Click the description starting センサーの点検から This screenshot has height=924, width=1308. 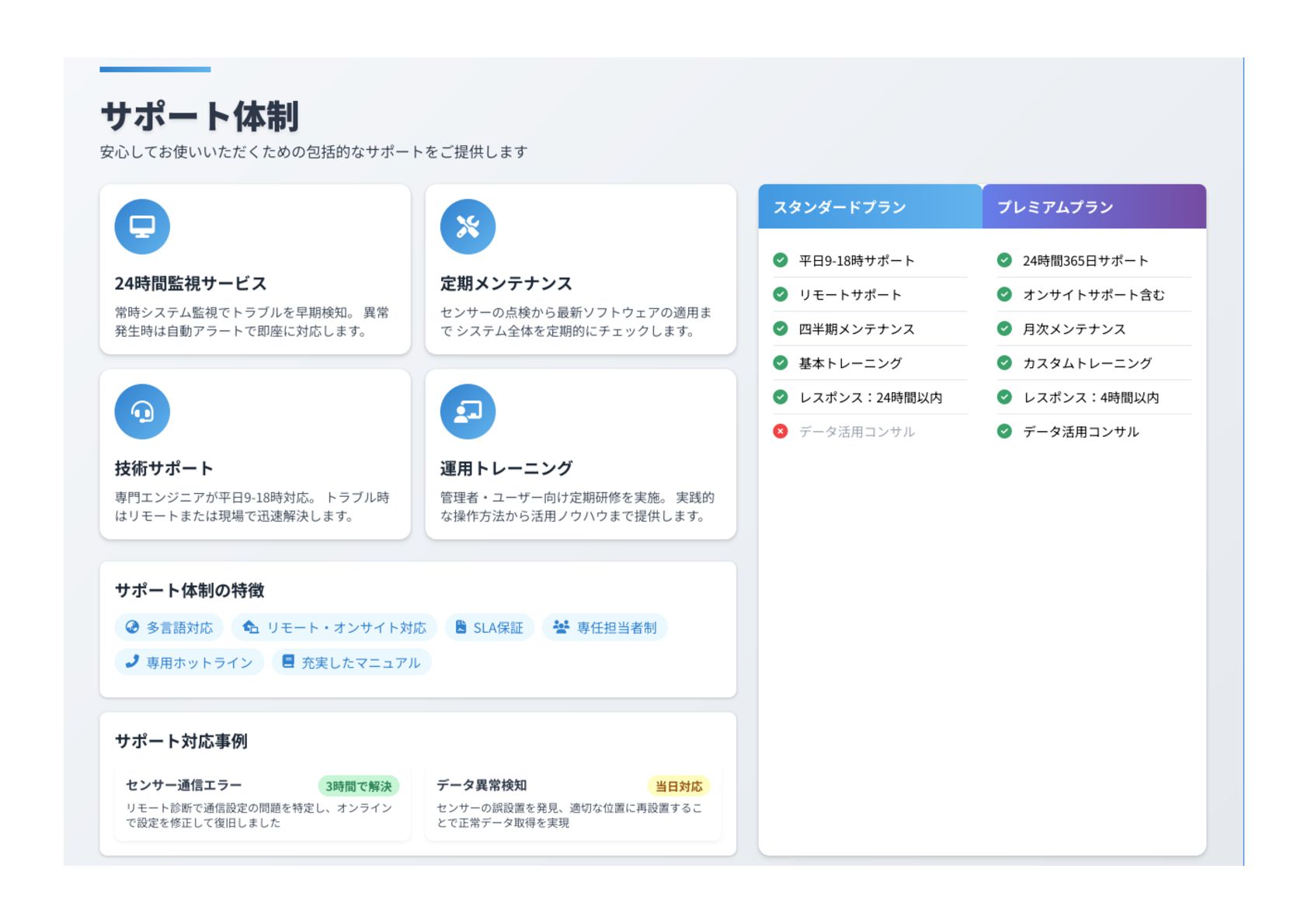576,321
